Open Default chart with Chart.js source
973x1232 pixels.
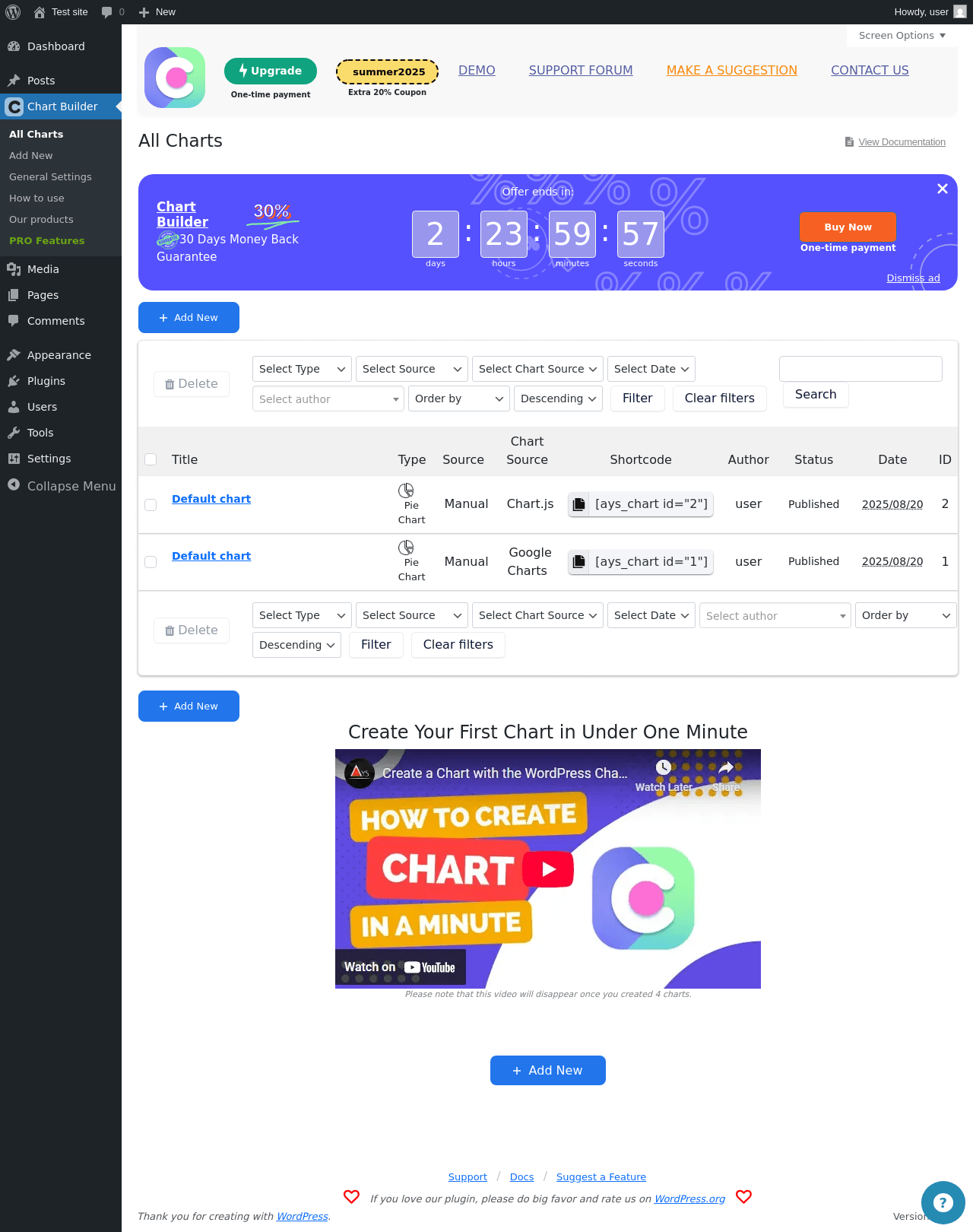coord(211,499)
